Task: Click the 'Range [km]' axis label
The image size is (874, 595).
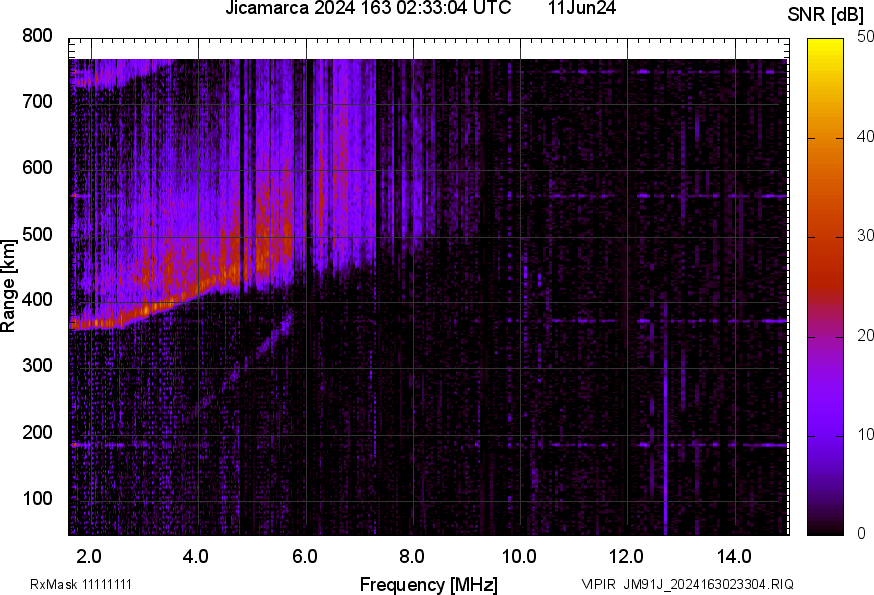Action: [x=8, y=286]
